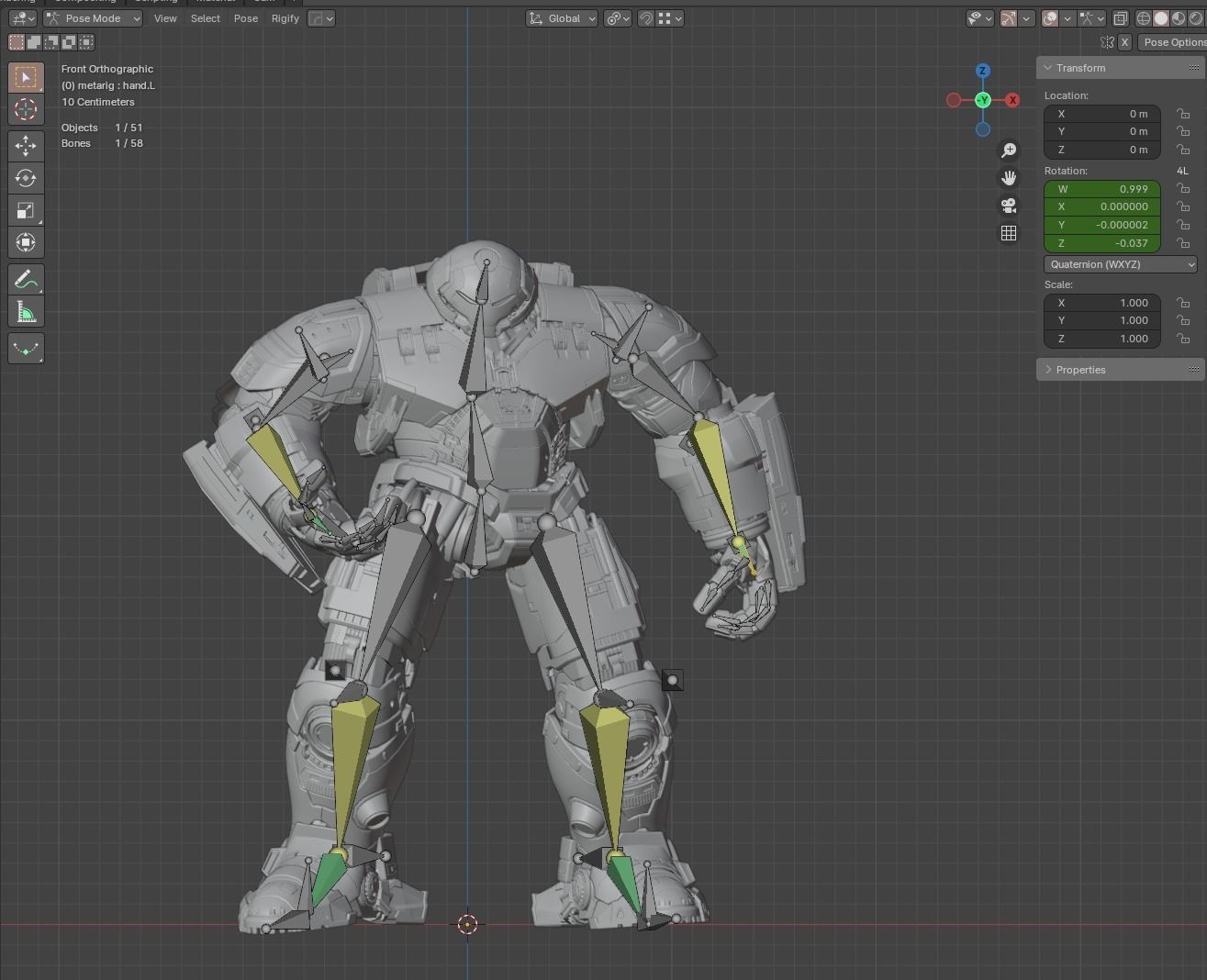The image size is (1207, 980).
Task: Edit the Rotation W value field
Action: tap(1102, 189)
